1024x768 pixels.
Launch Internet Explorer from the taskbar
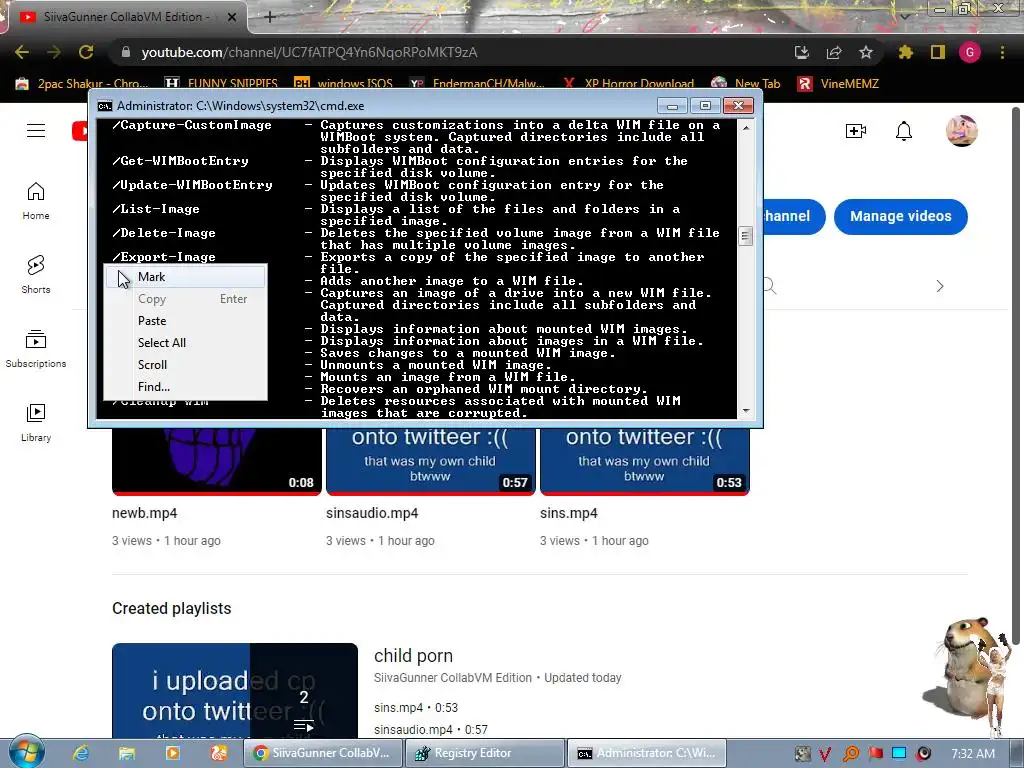coord(81,753)
